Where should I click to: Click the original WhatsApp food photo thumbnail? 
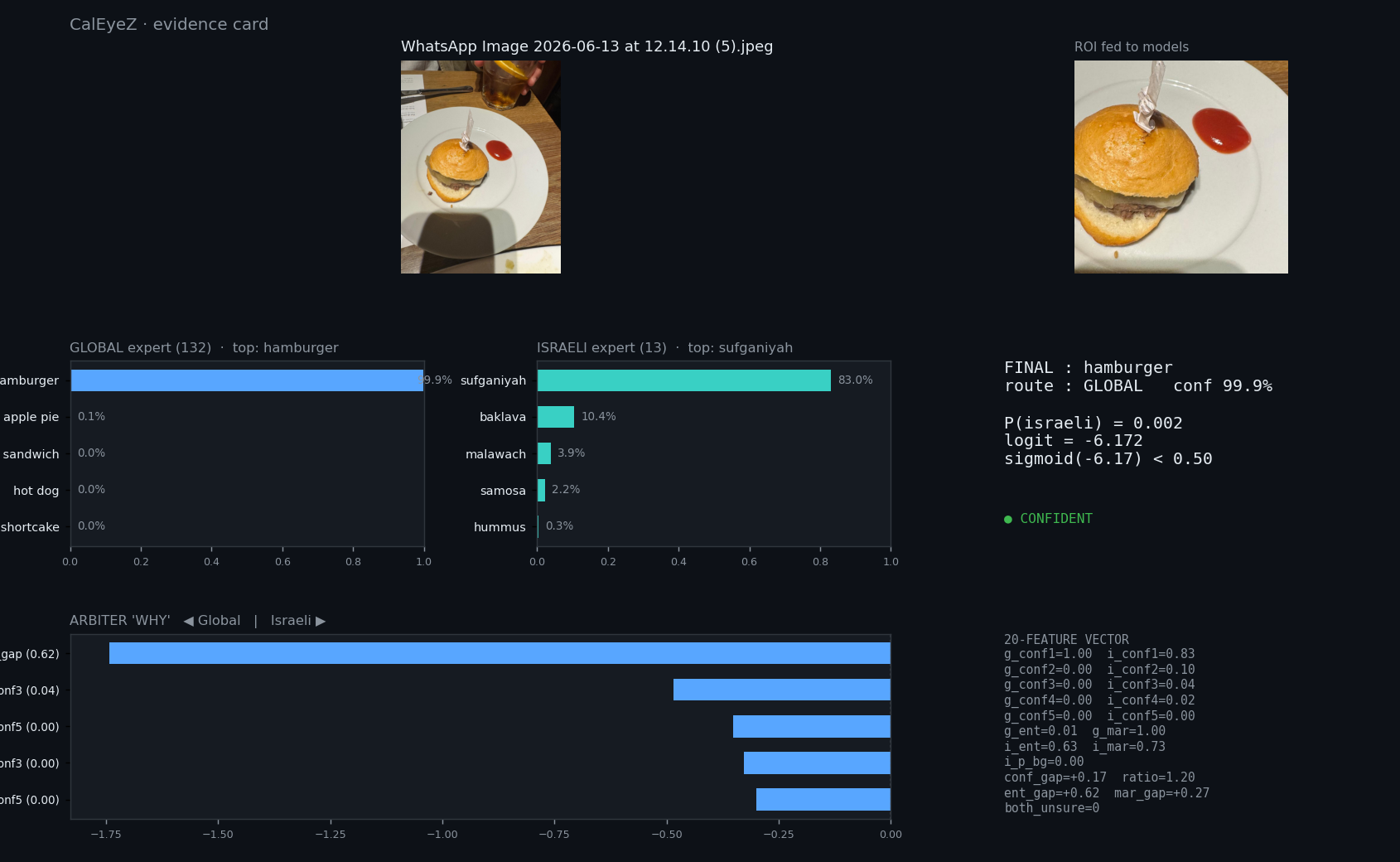coord(480,167)
